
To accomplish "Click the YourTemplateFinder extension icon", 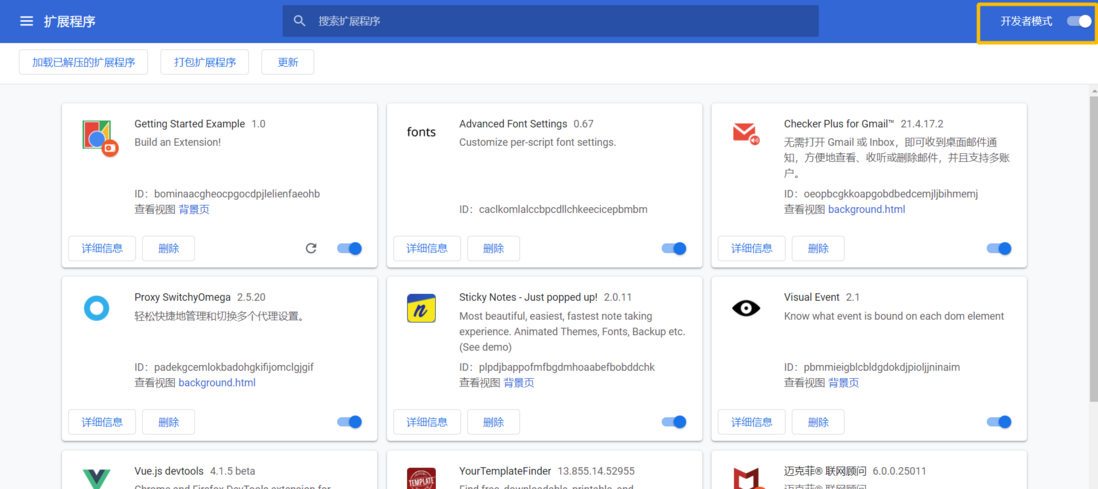I will pyautogui.click(x=422, y=478).
